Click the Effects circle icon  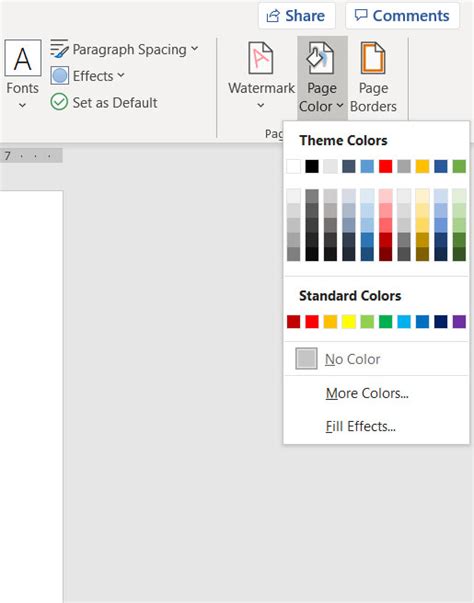60,76
